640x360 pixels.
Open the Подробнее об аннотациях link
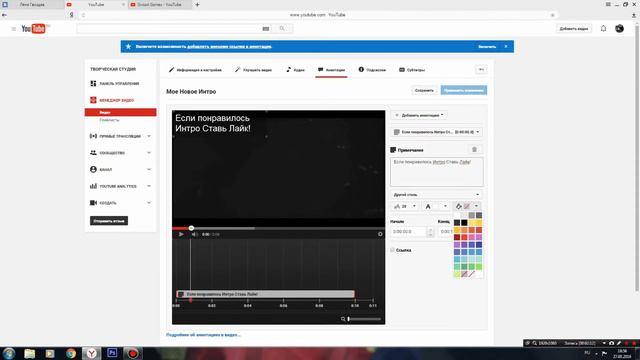[x=203, y=335]
